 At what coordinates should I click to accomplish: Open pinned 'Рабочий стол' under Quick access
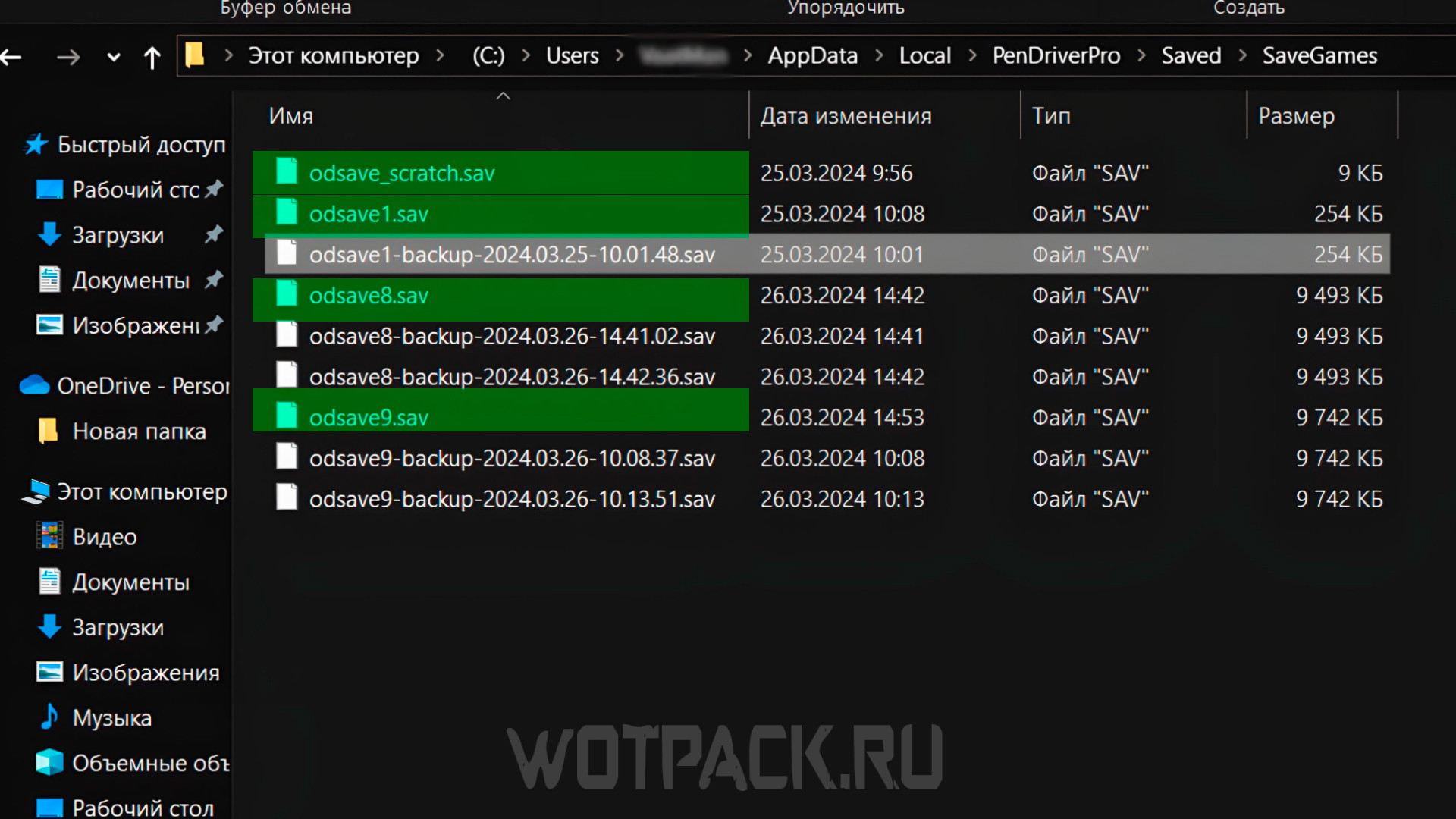[136, 190]
